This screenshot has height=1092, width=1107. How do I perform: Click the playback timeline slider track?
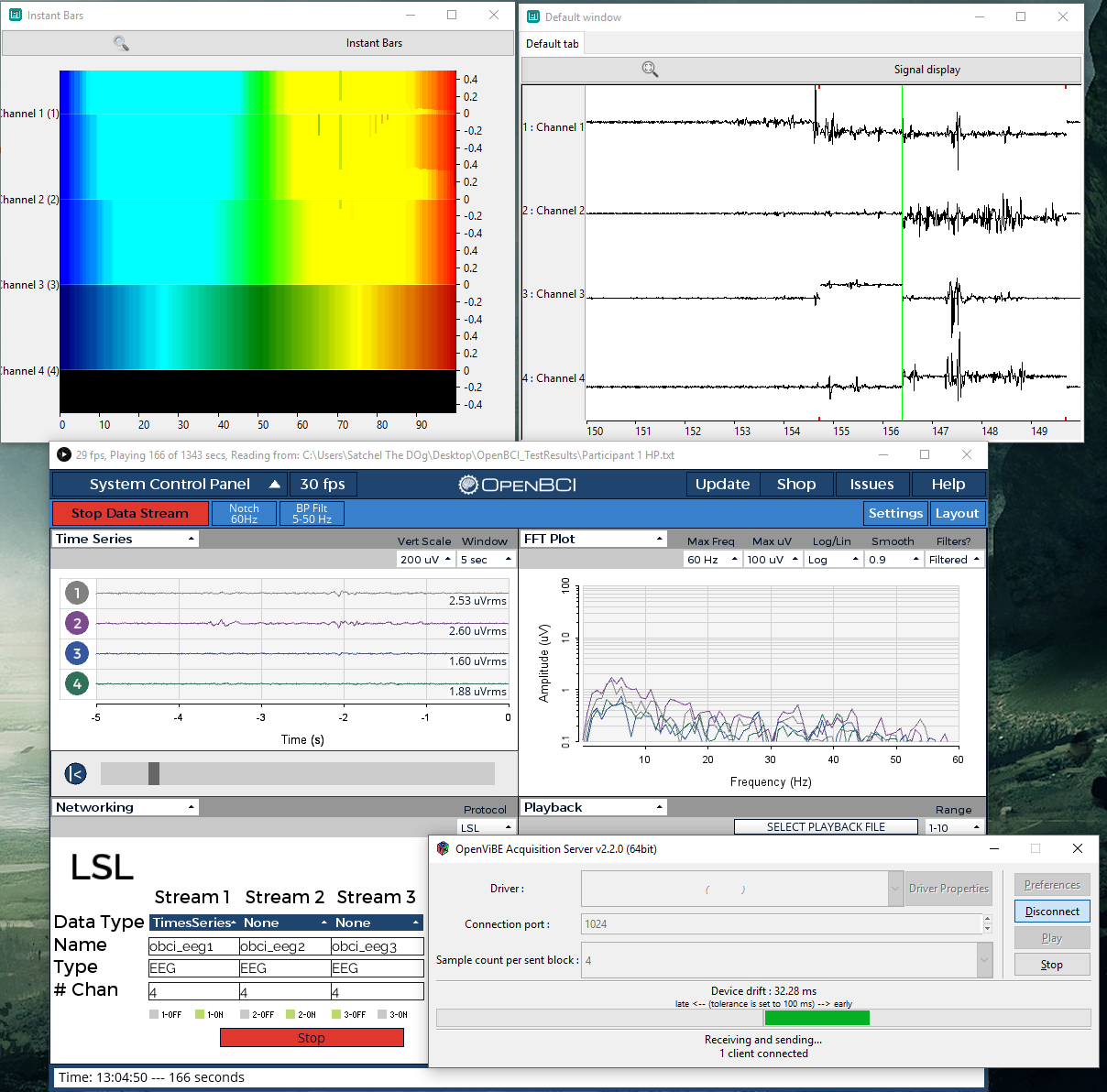(298, 774)
